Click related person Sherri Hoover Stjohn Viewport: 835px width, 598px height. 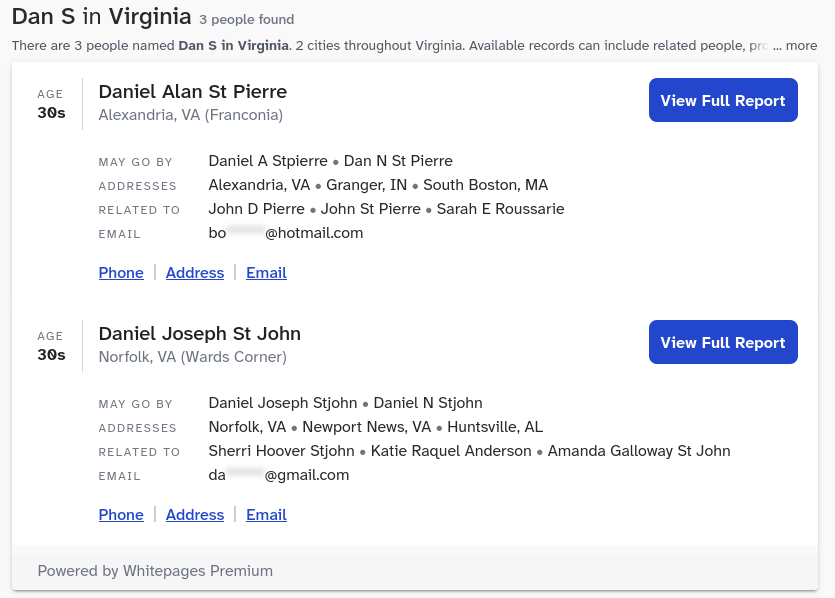(281, 451)
